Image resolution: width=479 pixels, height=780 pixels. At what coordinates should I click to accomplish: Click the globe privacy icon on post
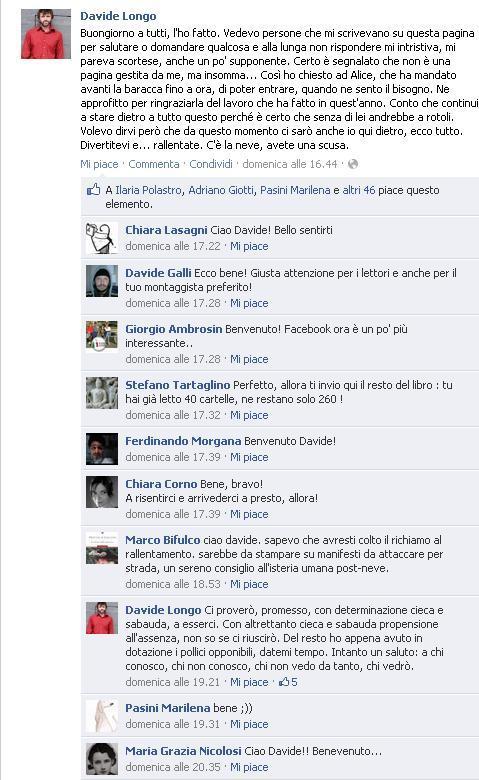353,164
